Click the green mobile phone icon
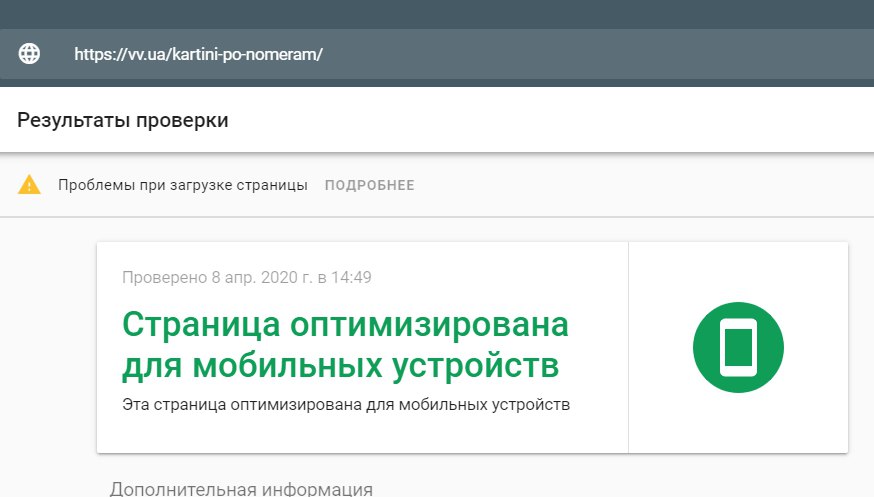 tap(738, 347)
